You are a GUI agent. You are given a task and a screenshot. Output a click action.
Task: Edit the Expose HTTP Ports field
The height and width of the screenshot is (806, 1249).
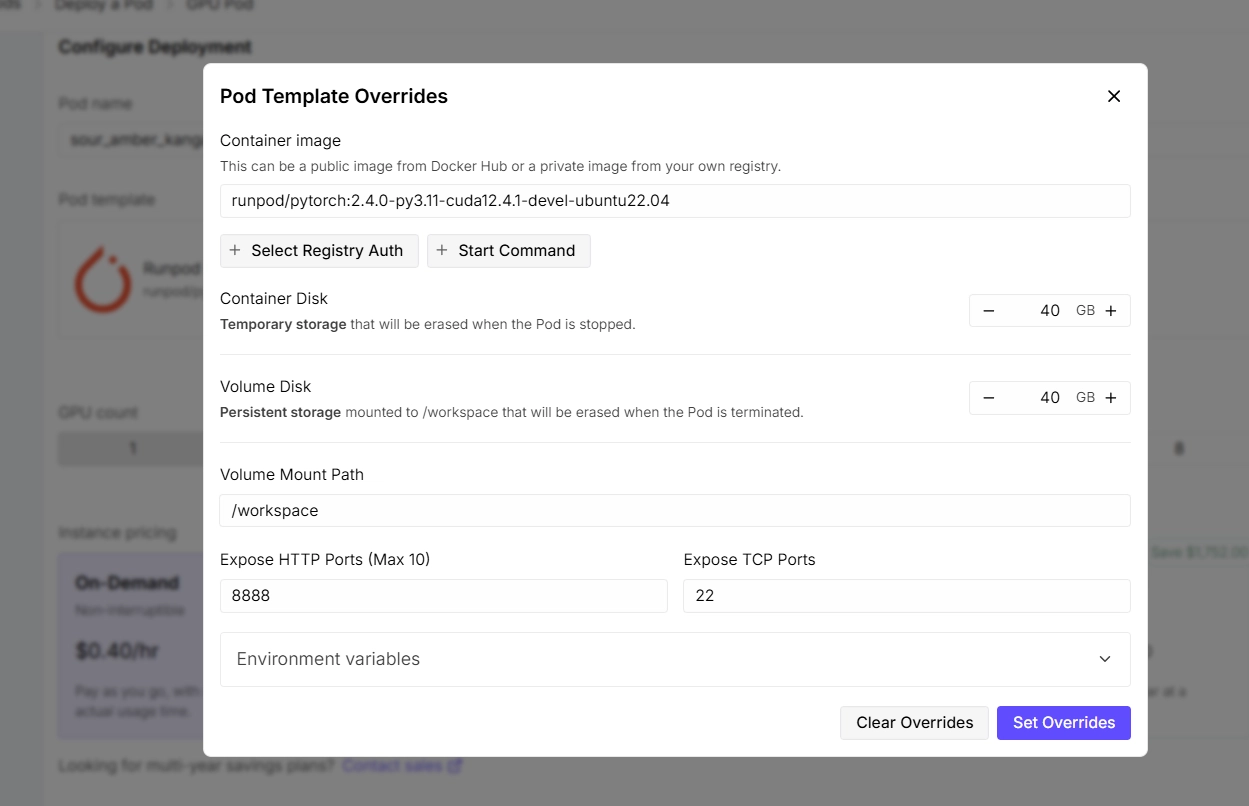point(443,596)
